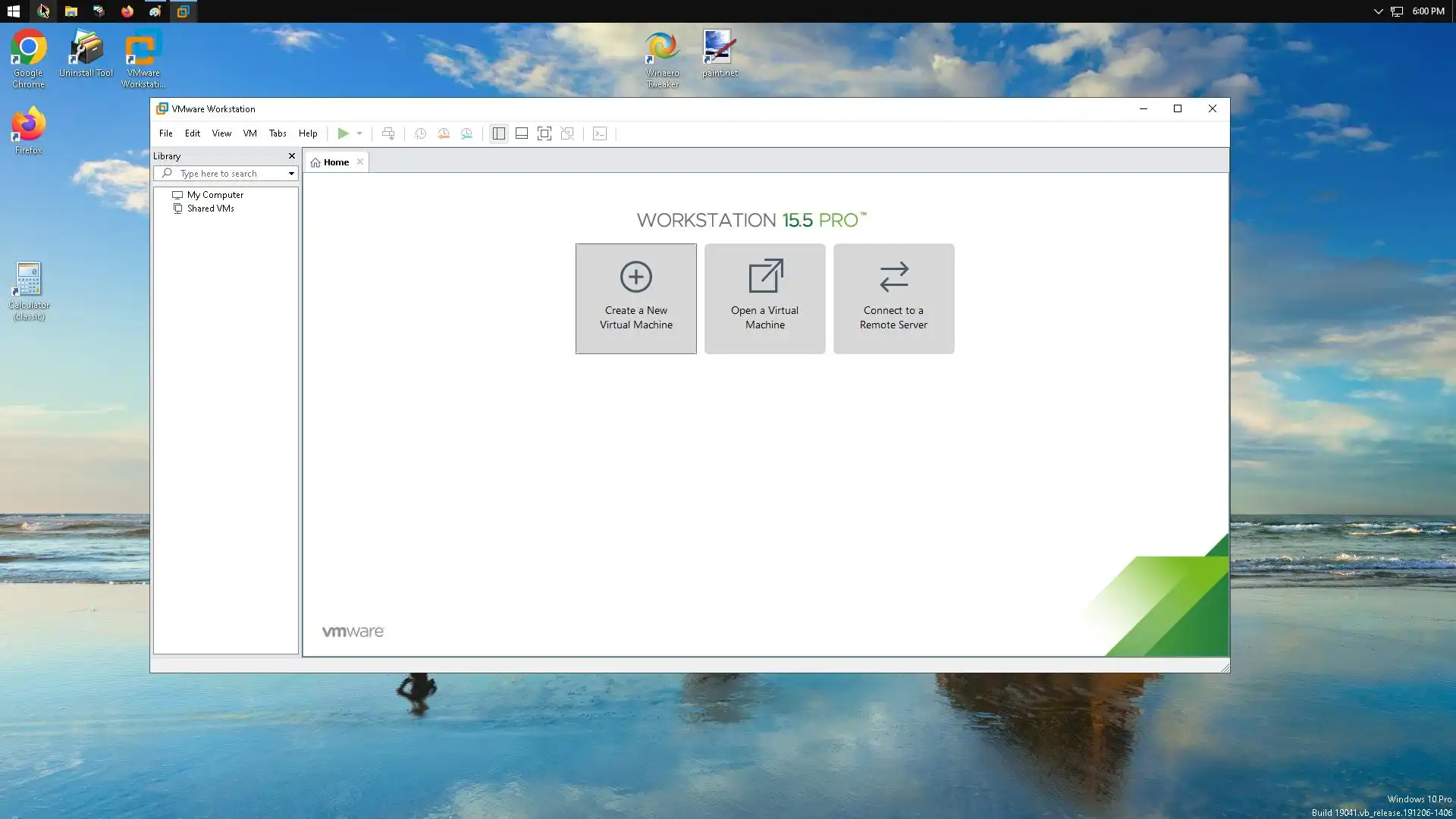Screen dimensions: 1456x819
Task: Toggle the thumbnail bar view button
Action: coord(522,133)
